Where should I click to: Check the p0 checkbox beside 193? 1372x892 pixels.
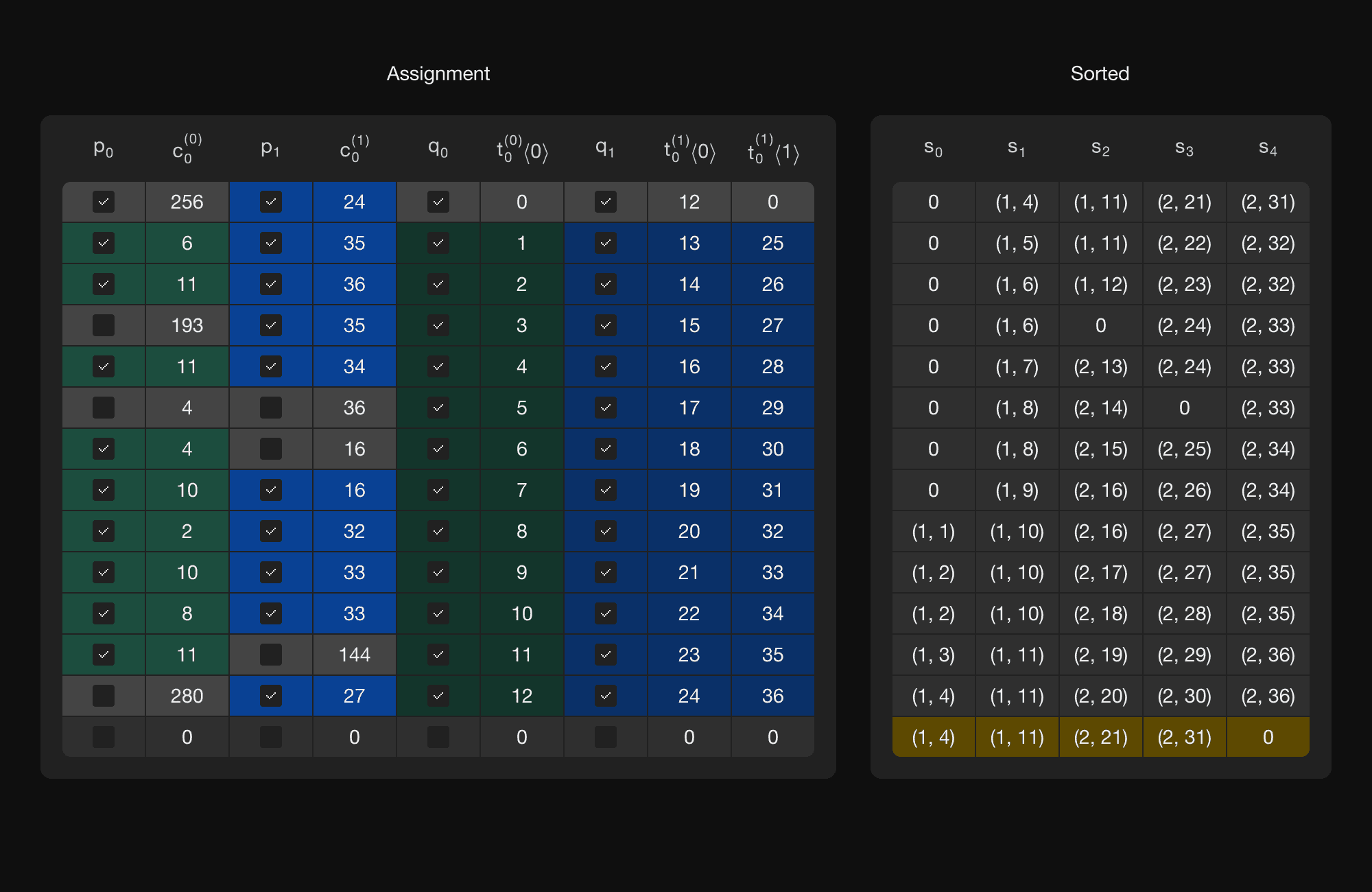104,325
